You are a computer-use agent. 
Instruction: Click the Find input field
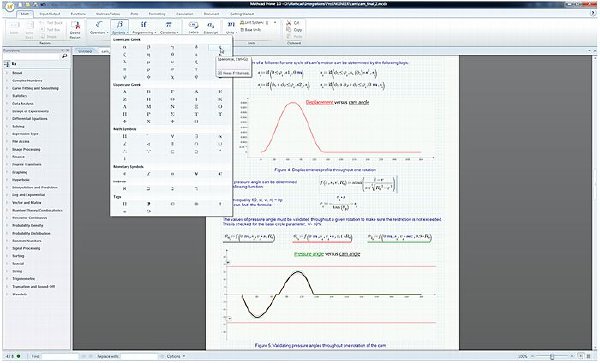click(60, 356)
